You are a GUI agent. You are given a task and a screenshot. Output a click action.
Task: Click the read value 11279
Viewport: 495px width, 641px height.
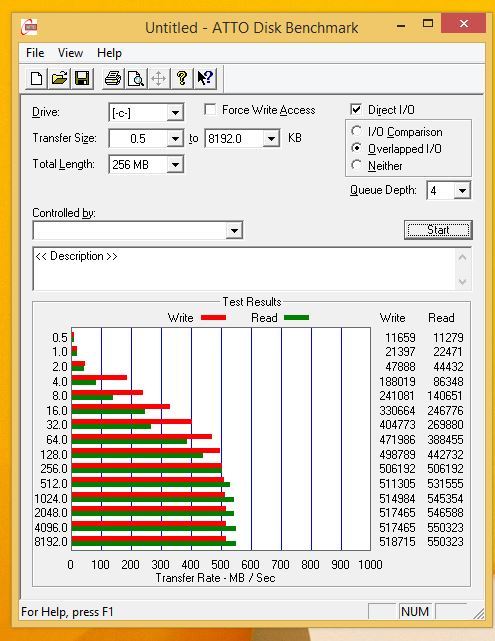point(448,338)
